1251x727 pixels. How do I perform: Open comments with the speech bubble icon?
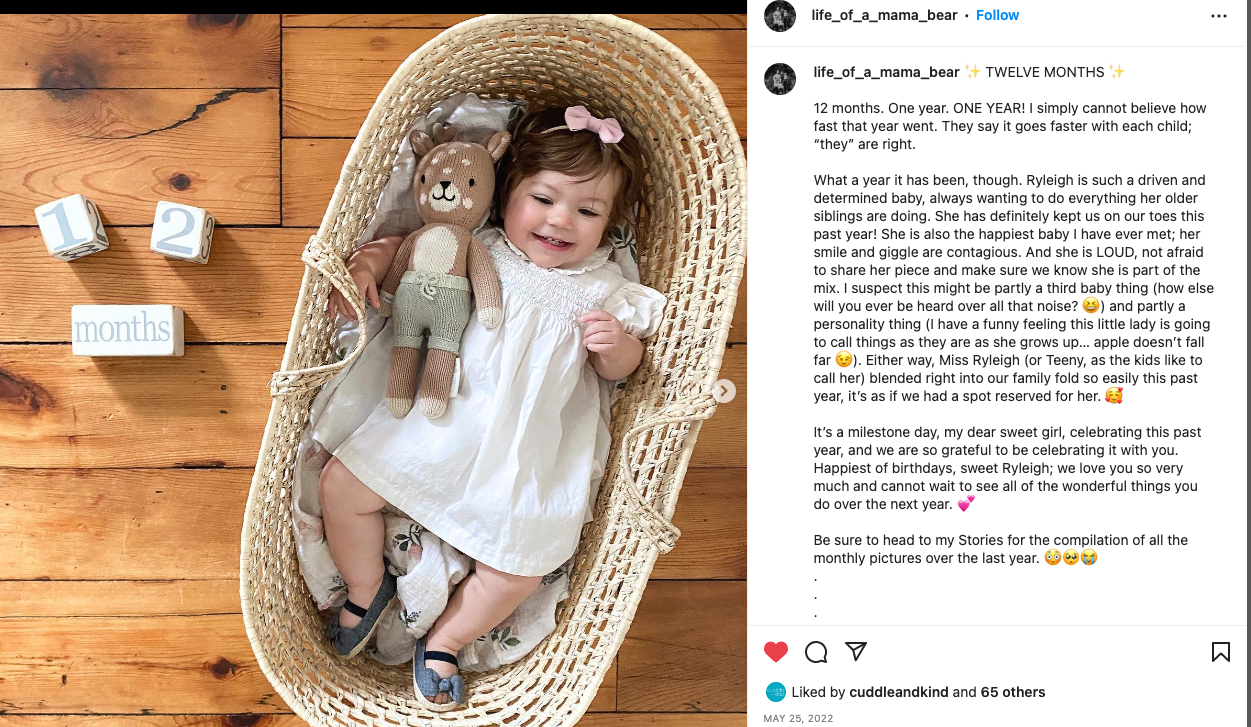coord(816,652)
